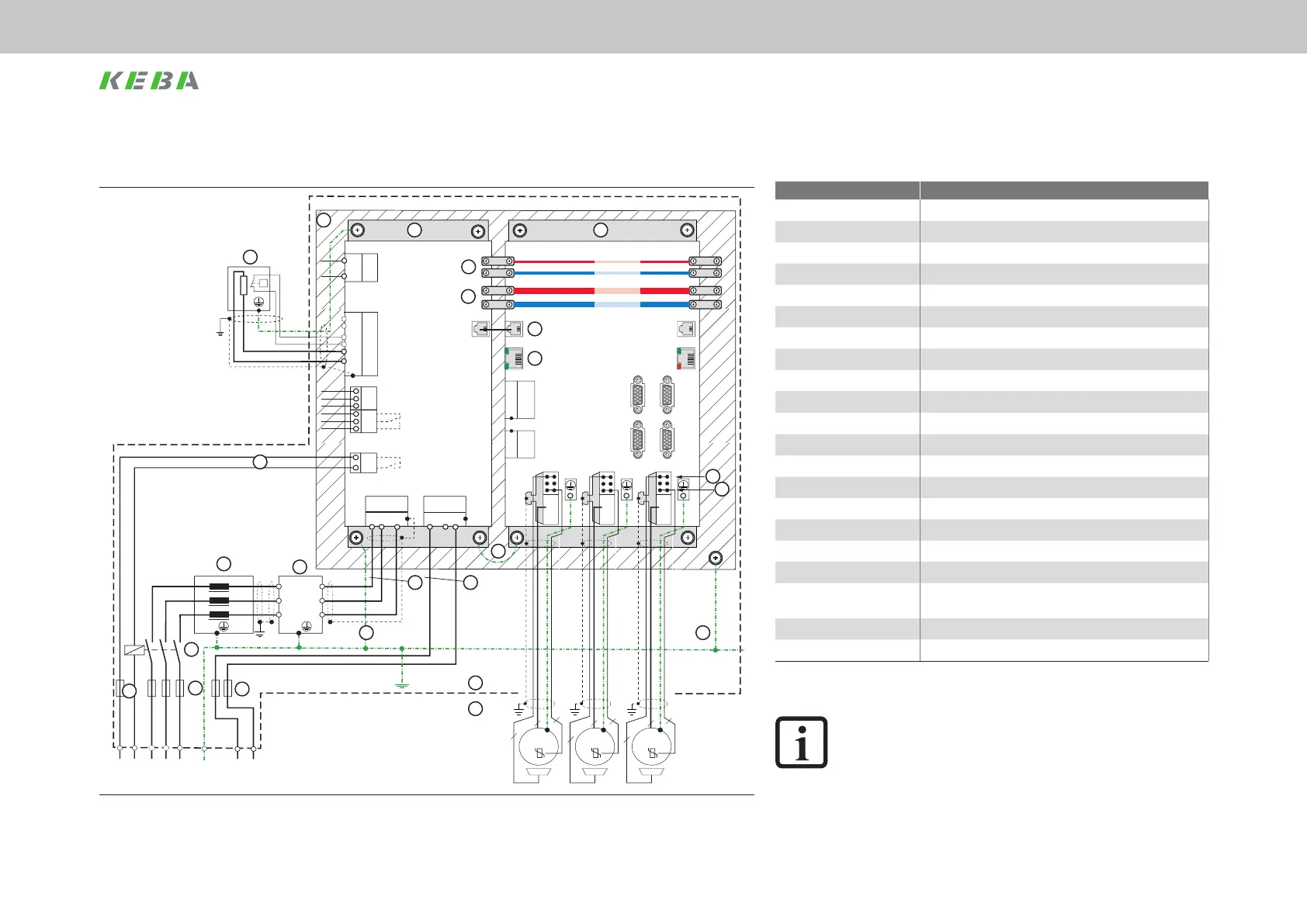Select the thin red DC link bar
Screen dimensions: 1307x924
[602, 261]
